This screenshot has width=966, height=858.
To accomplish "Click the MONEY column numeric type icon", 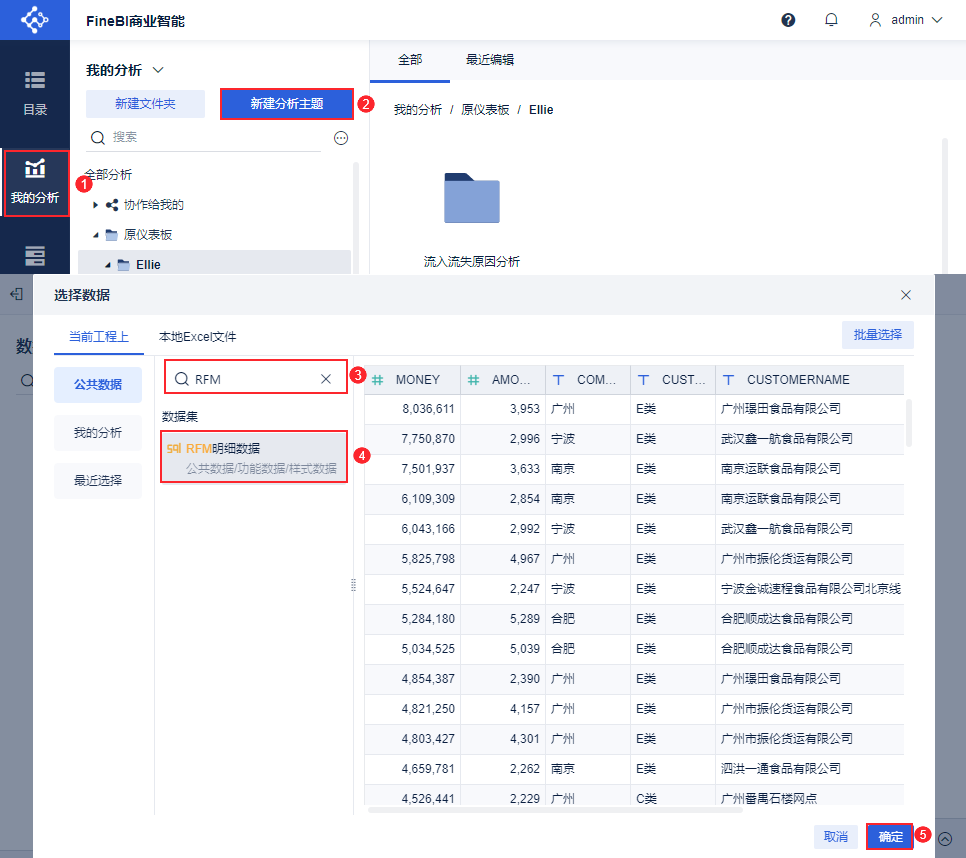I will tap(377, 380).
